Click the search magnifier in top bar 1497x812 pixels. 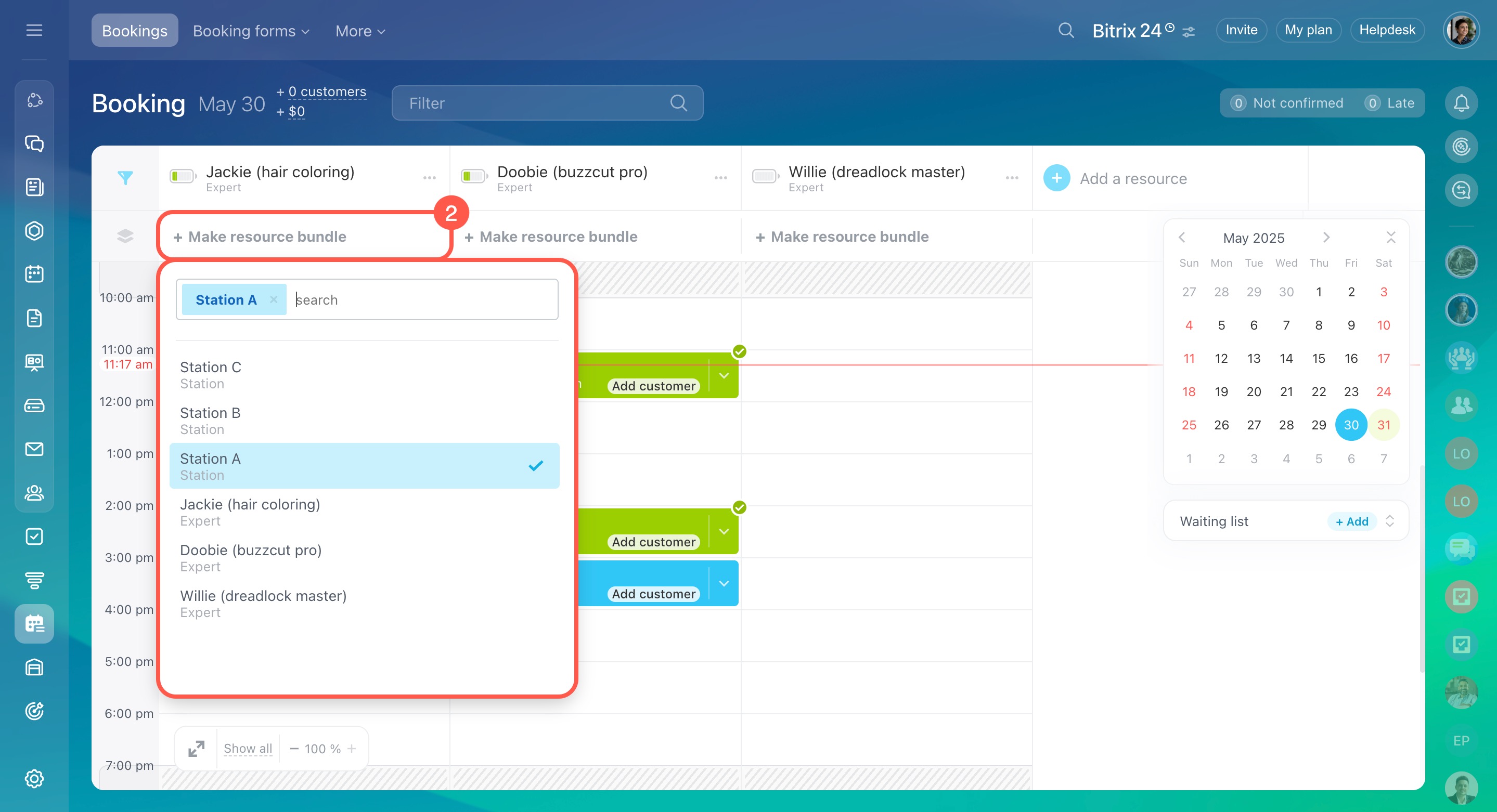[x=1065, y=30]
